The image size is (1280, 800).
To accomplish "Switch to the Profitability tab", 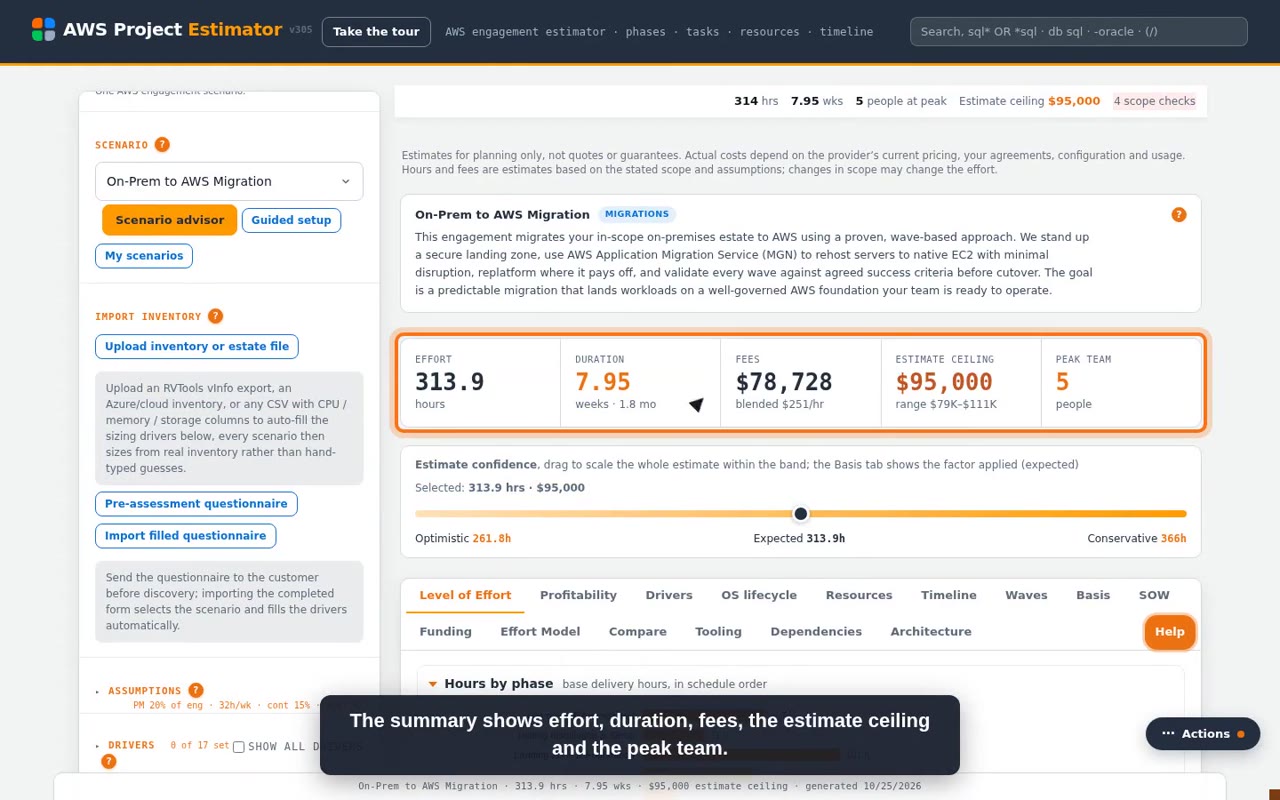I will [578, 595].
